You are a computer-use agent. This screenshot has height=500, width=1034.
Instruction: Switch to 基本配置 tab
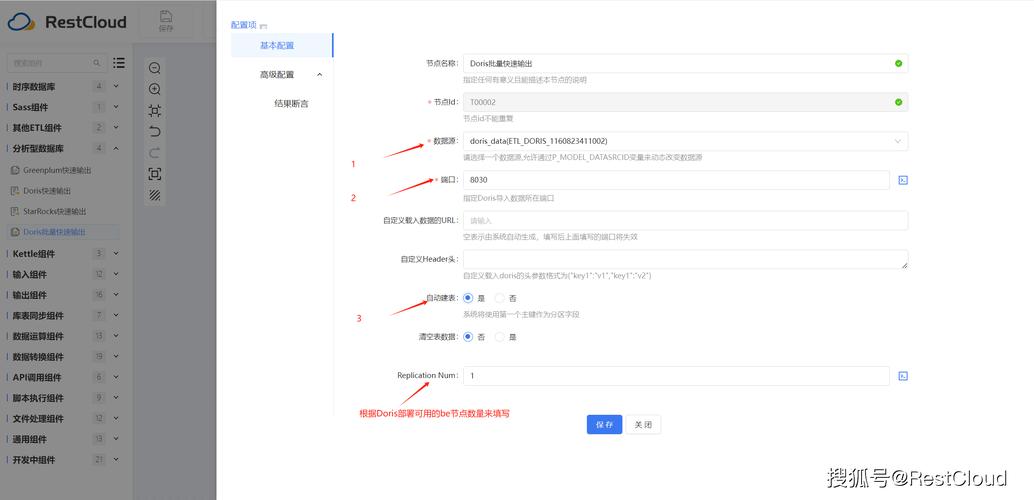pos(282,46)
